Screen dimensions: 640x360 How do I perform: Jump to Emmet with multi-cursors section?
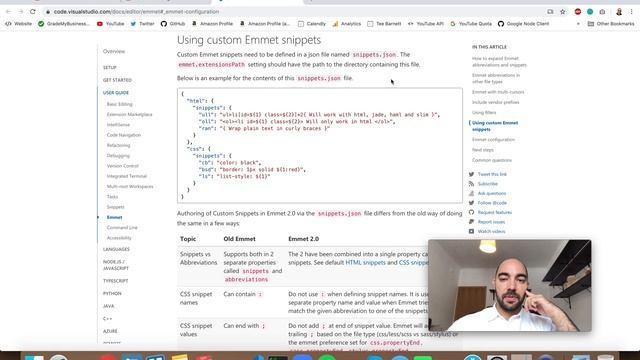(498, 92)
